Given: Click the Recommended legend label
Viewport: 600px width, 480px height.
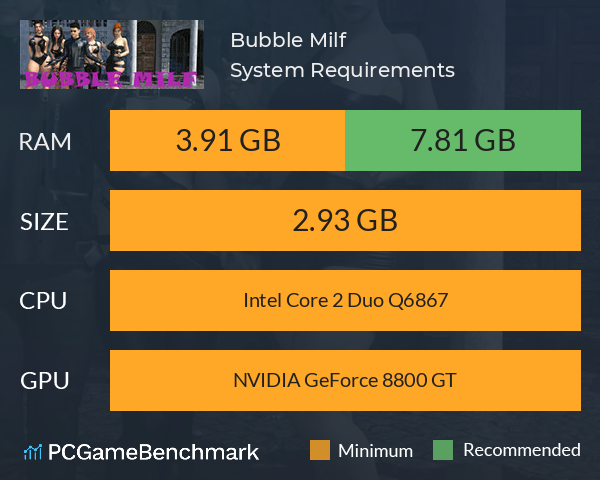Looking at the screenshot, I should click(522, 450).
